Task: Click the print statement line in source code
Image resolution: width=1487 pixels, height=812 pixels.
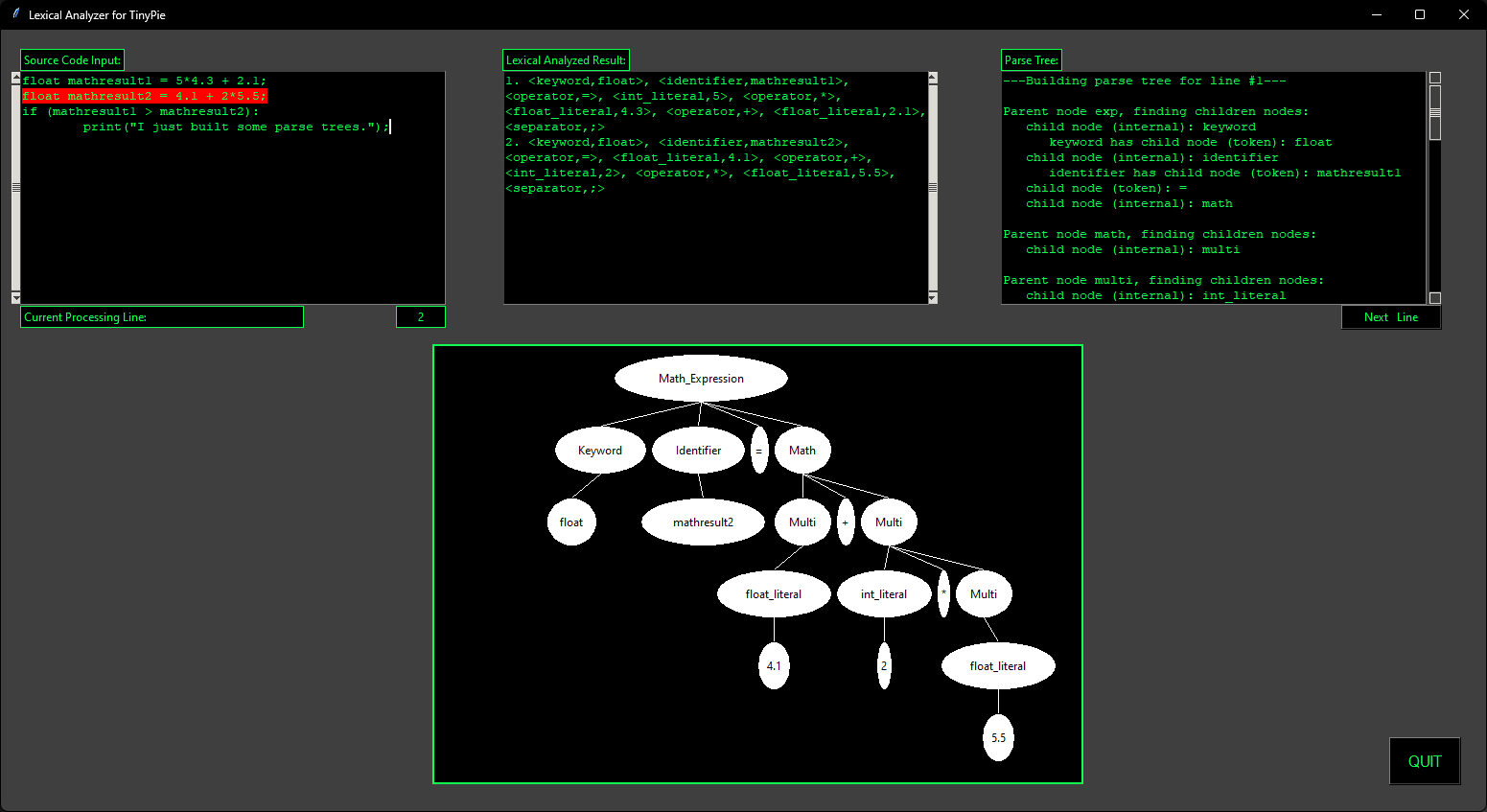Action: point(236,127)
